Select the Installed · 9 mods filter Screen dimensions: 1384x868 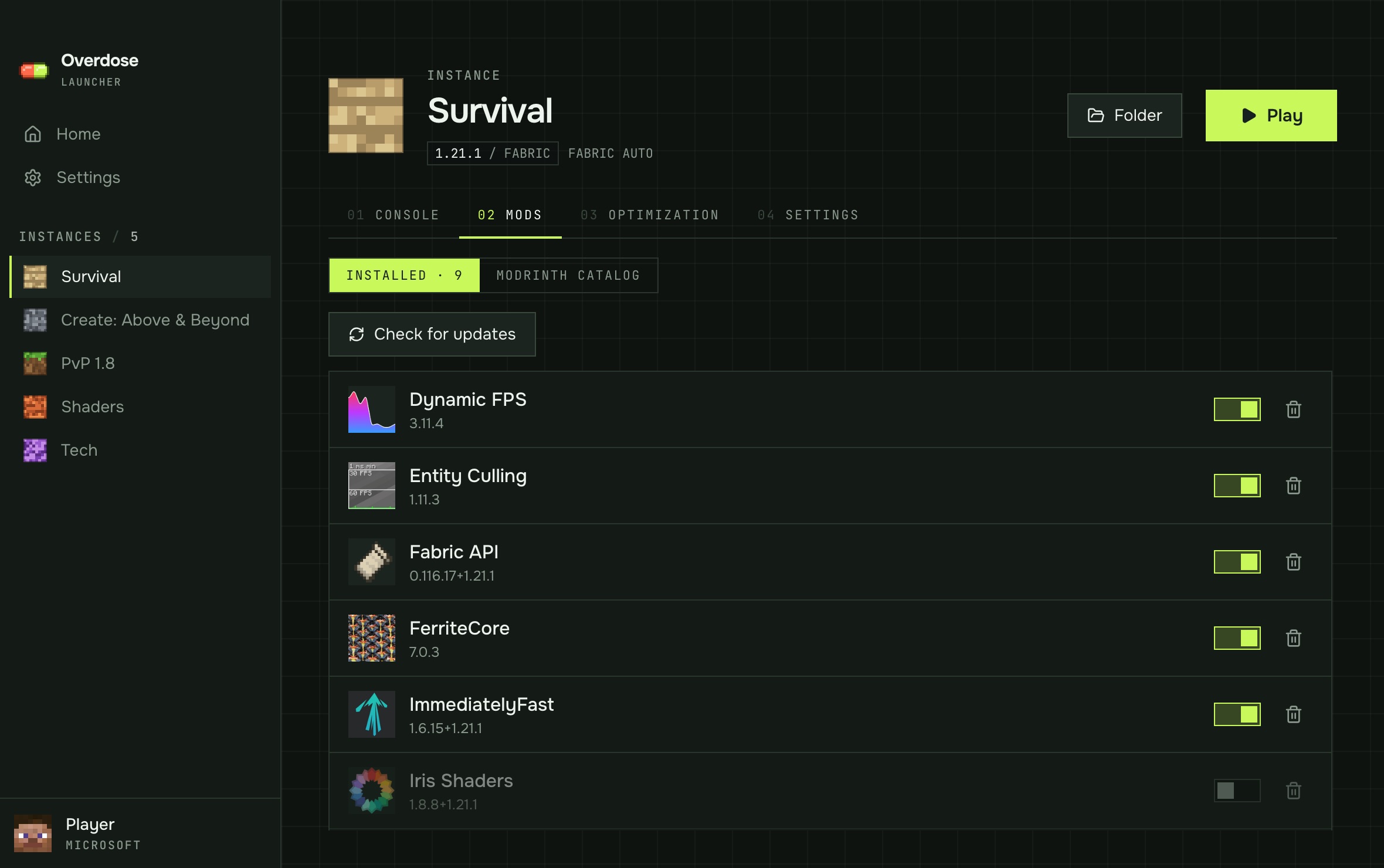pos(404,276)
